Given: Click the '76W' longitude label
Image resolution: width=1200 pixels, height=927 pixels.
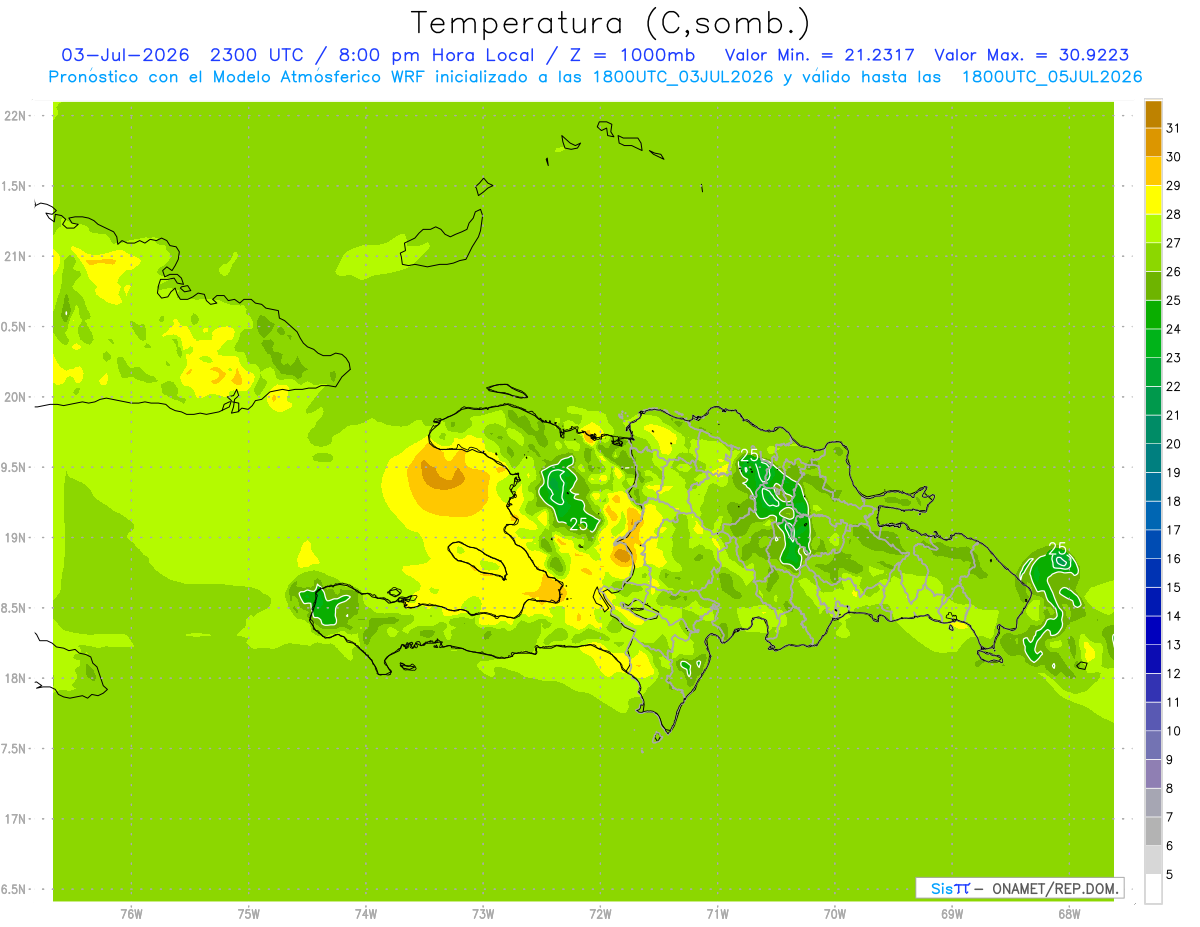Looking at the screenshot, I should [x=131, y=914].
